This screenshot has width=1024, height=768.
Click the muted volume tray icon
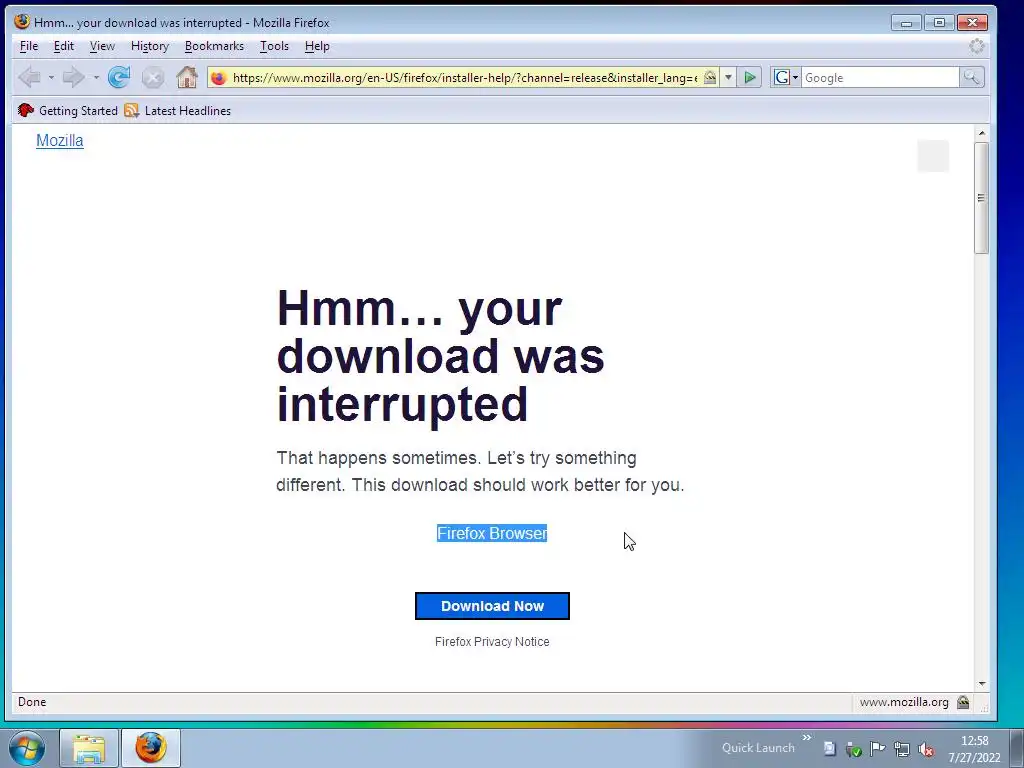point(925,749)
